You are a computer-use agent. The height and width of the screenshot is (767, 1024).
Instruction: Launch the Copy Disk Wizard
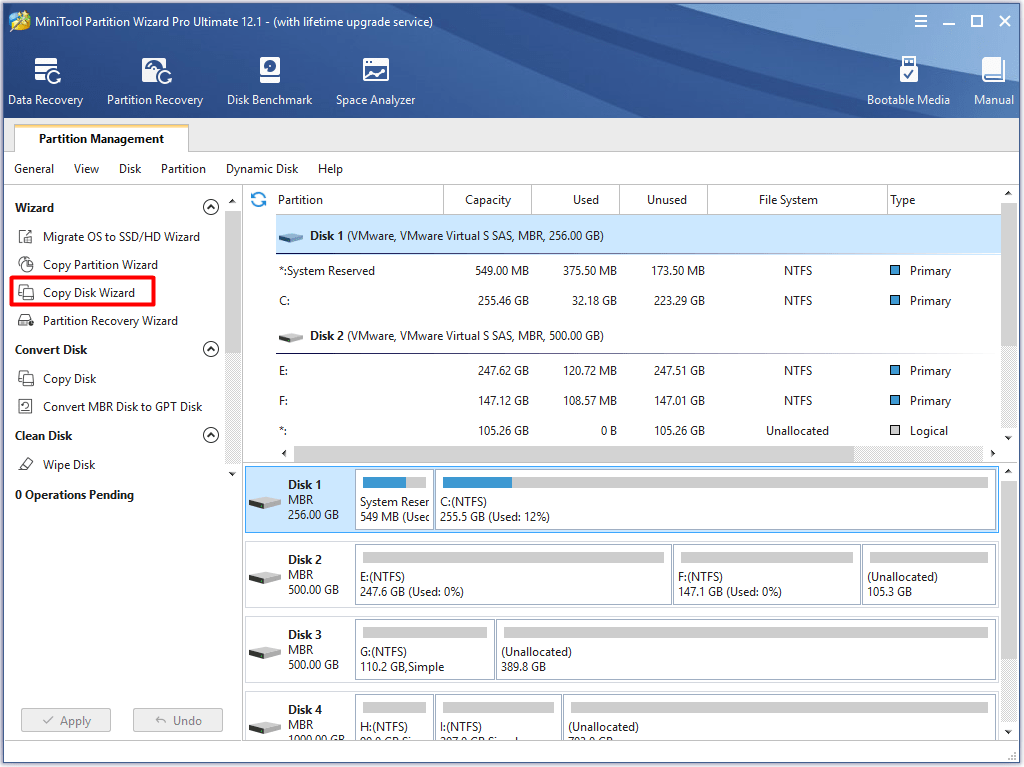[89, 291]
